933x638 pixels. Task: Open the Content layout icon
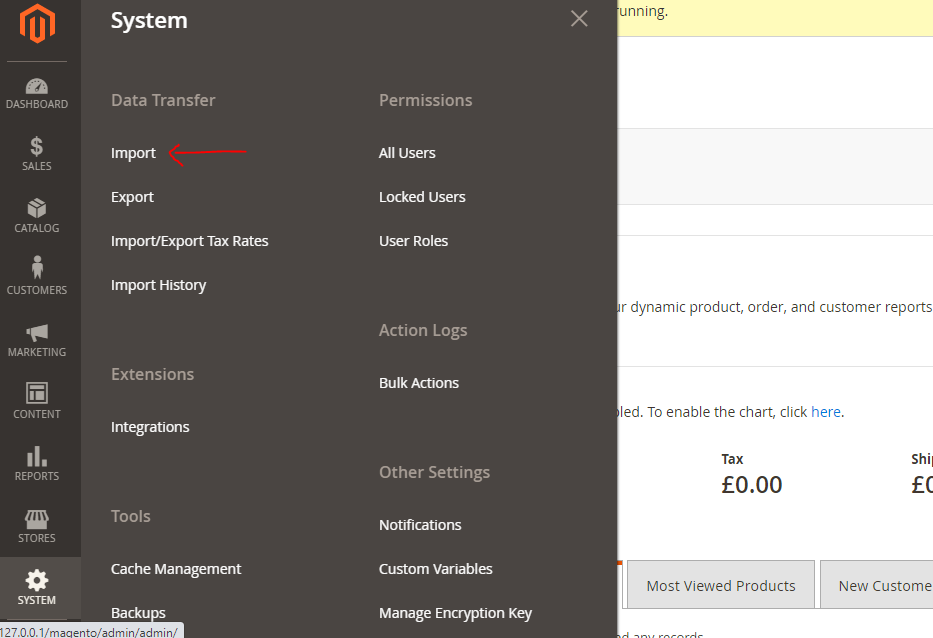point(37,394)
